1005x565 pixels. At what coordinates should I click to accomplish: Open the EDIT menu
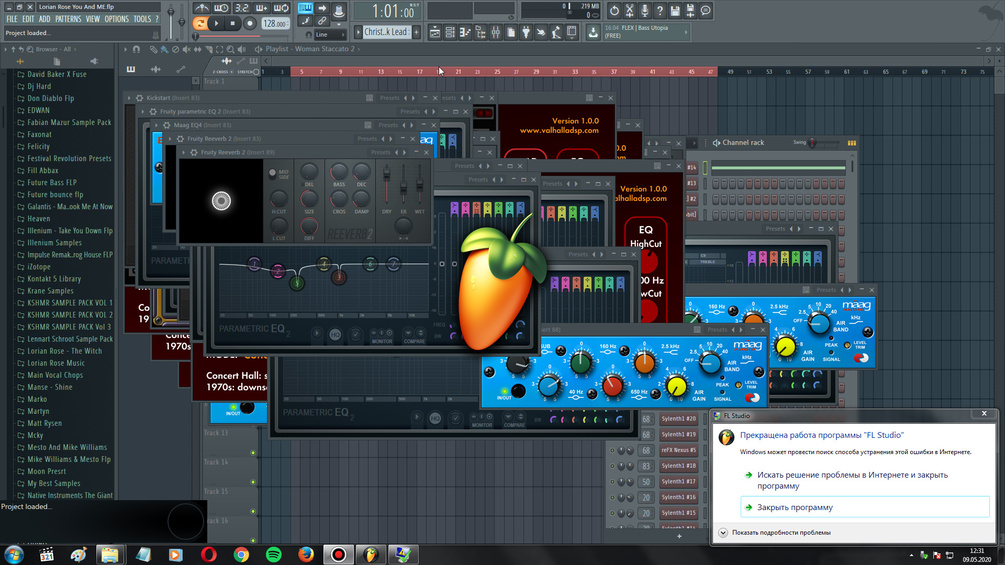point(28,19)
